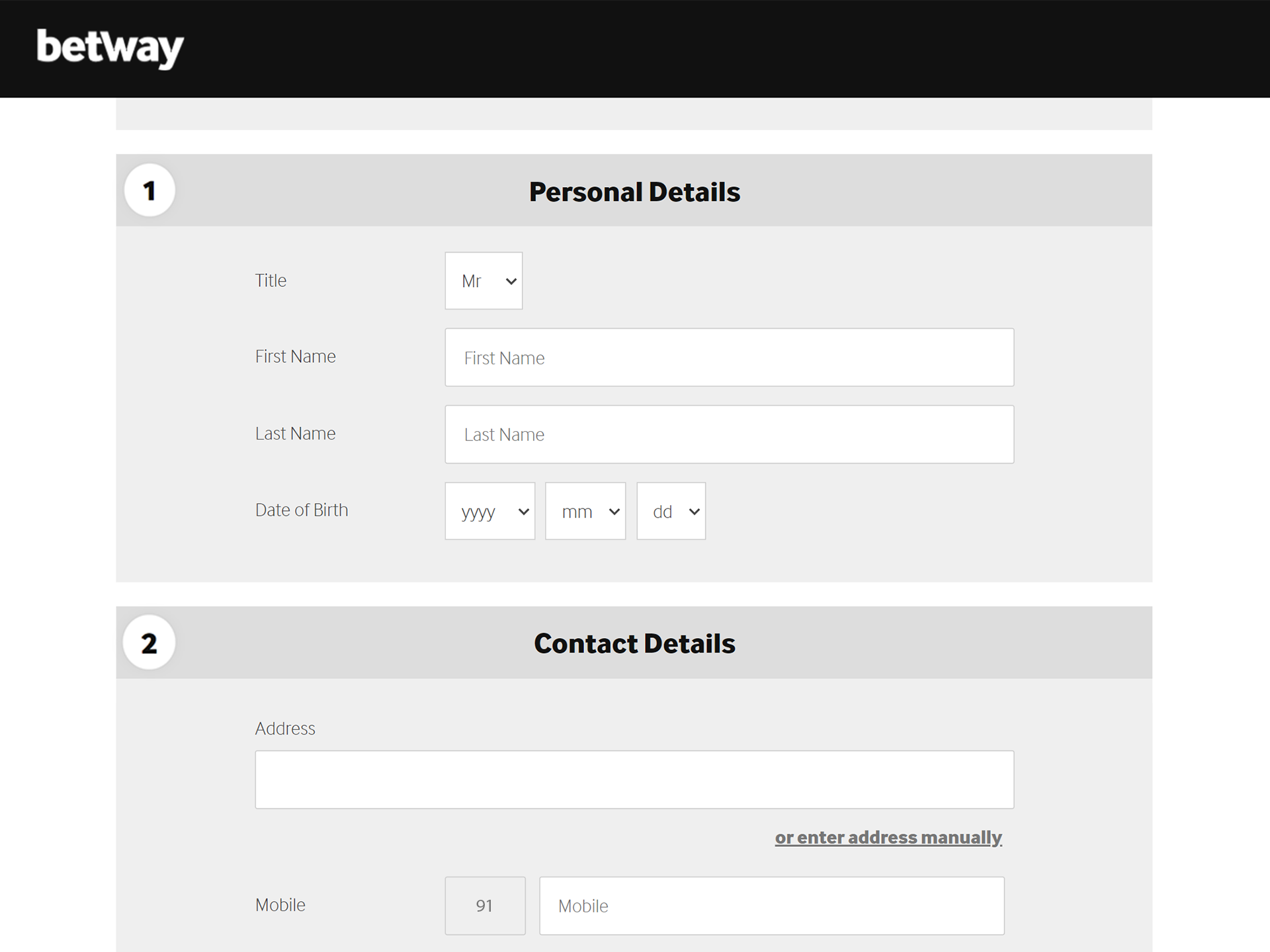Click the Title dropdown arrow
This screenshot has width=1270, height=952.
click(x=511, y=281)
